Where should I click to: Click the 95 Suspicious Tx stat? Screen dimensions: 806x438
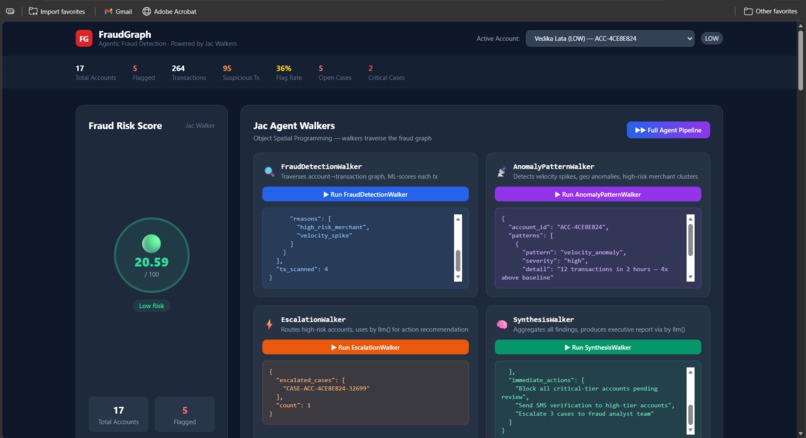coord(241,72)
